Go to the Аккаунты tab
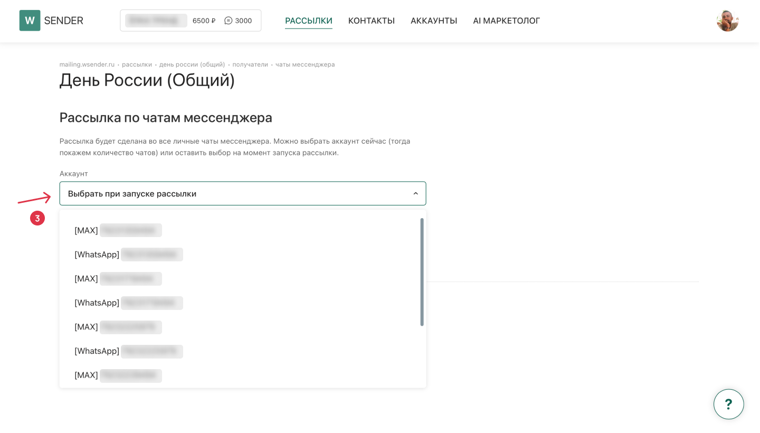This screenshot has height=433, width=760. point(434,21)
